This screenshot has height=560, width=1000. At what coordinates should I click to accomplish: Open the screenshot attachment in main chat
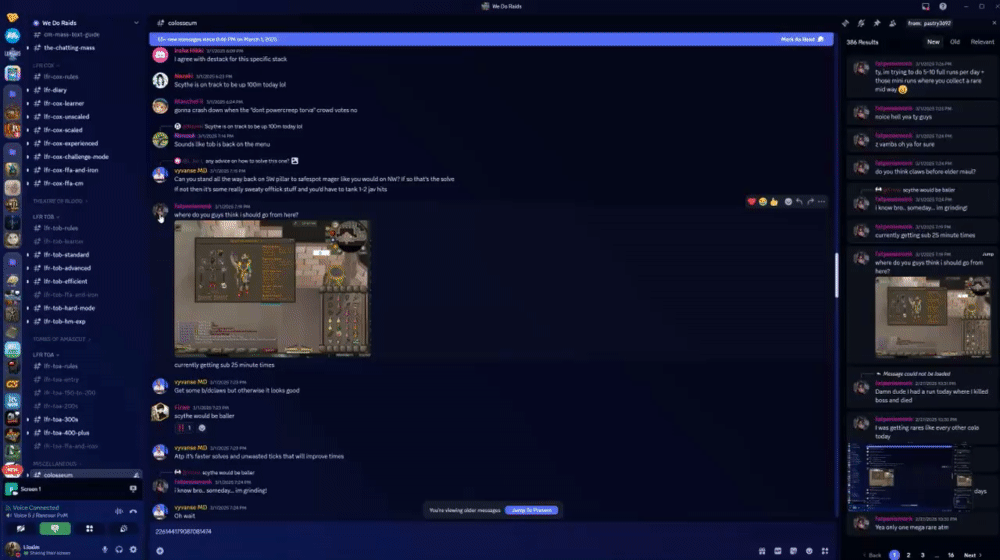tap(272, 288)
